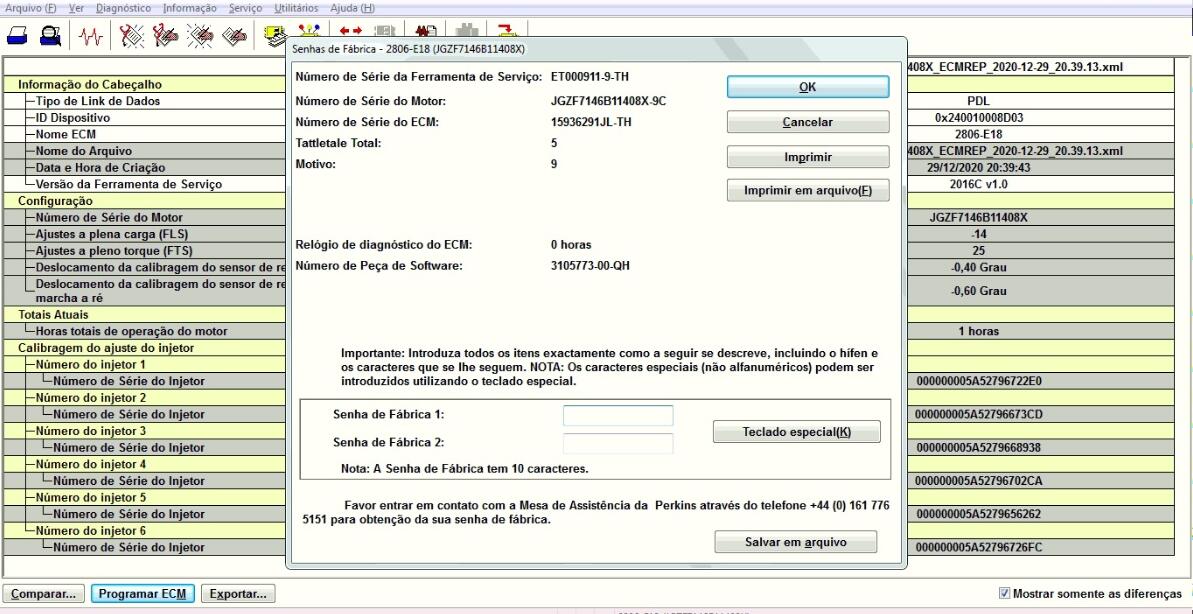
Task: Click the 'Imprimir em arquivo' button
Action: coord(808,192)
